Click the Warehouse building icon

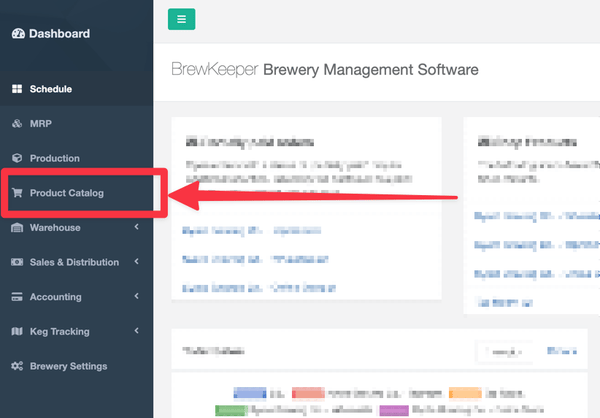coord(17,228)
